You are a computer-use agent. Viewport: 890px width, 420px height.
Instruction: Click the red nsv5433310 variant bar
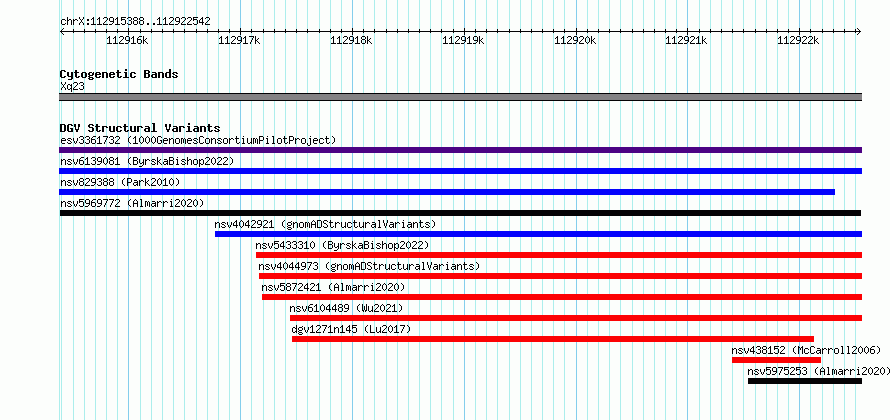559,255
